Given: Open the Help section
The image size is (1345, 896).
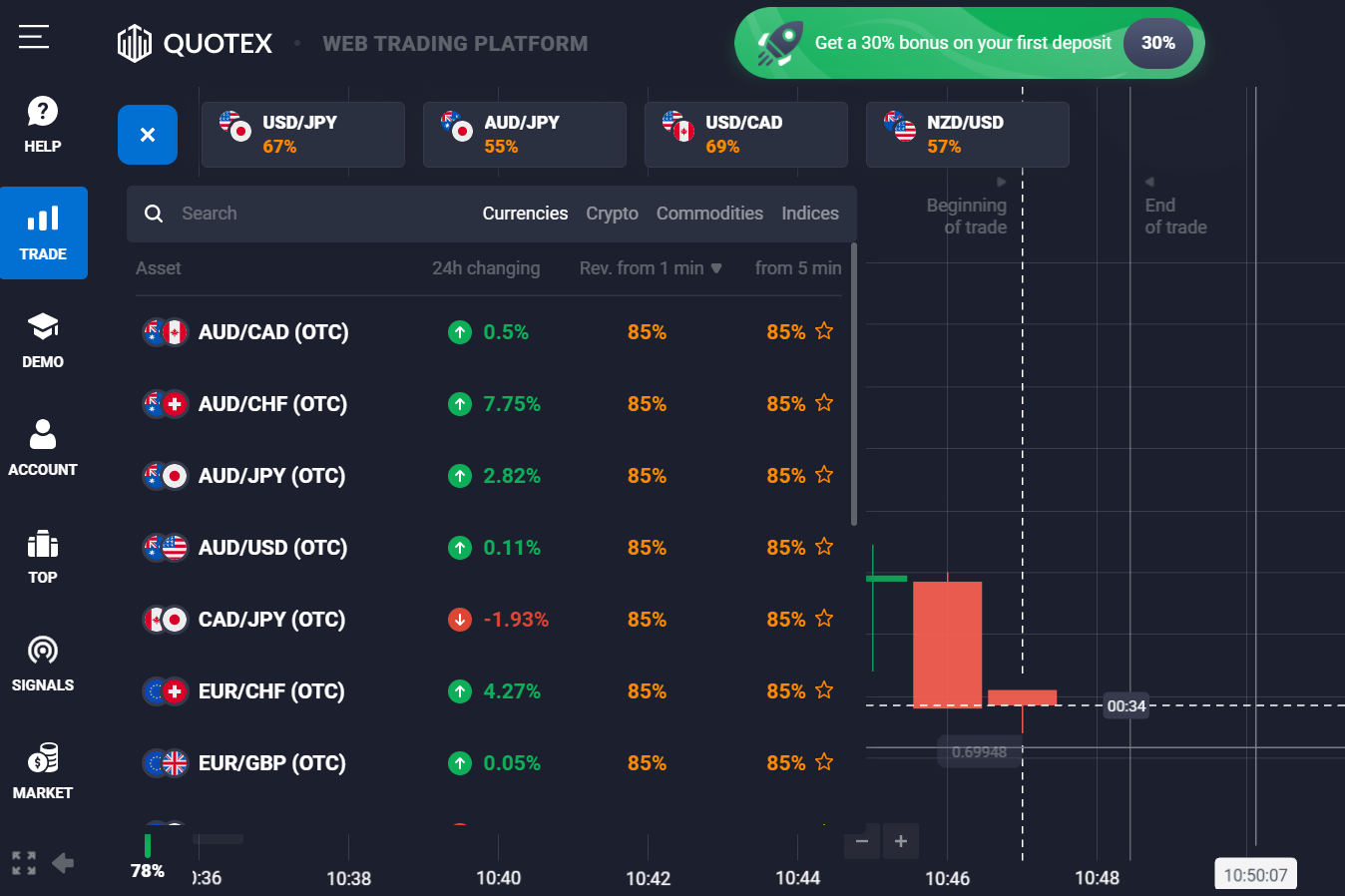Looking at the screenshot, I should coord(42,120).
